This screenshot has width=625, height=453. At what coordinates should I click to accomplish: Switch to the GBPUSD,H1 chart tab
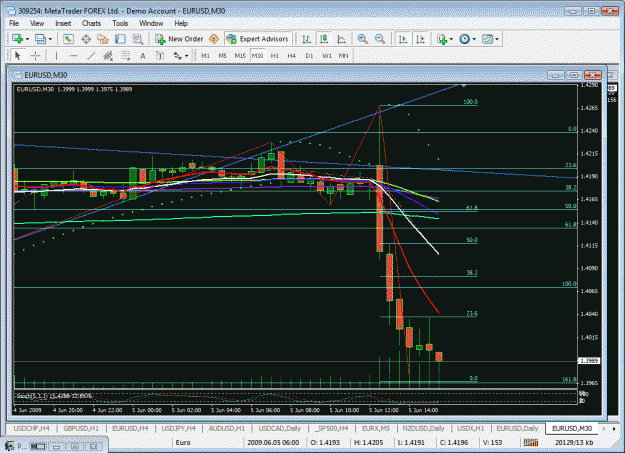(x=81, y=428)
